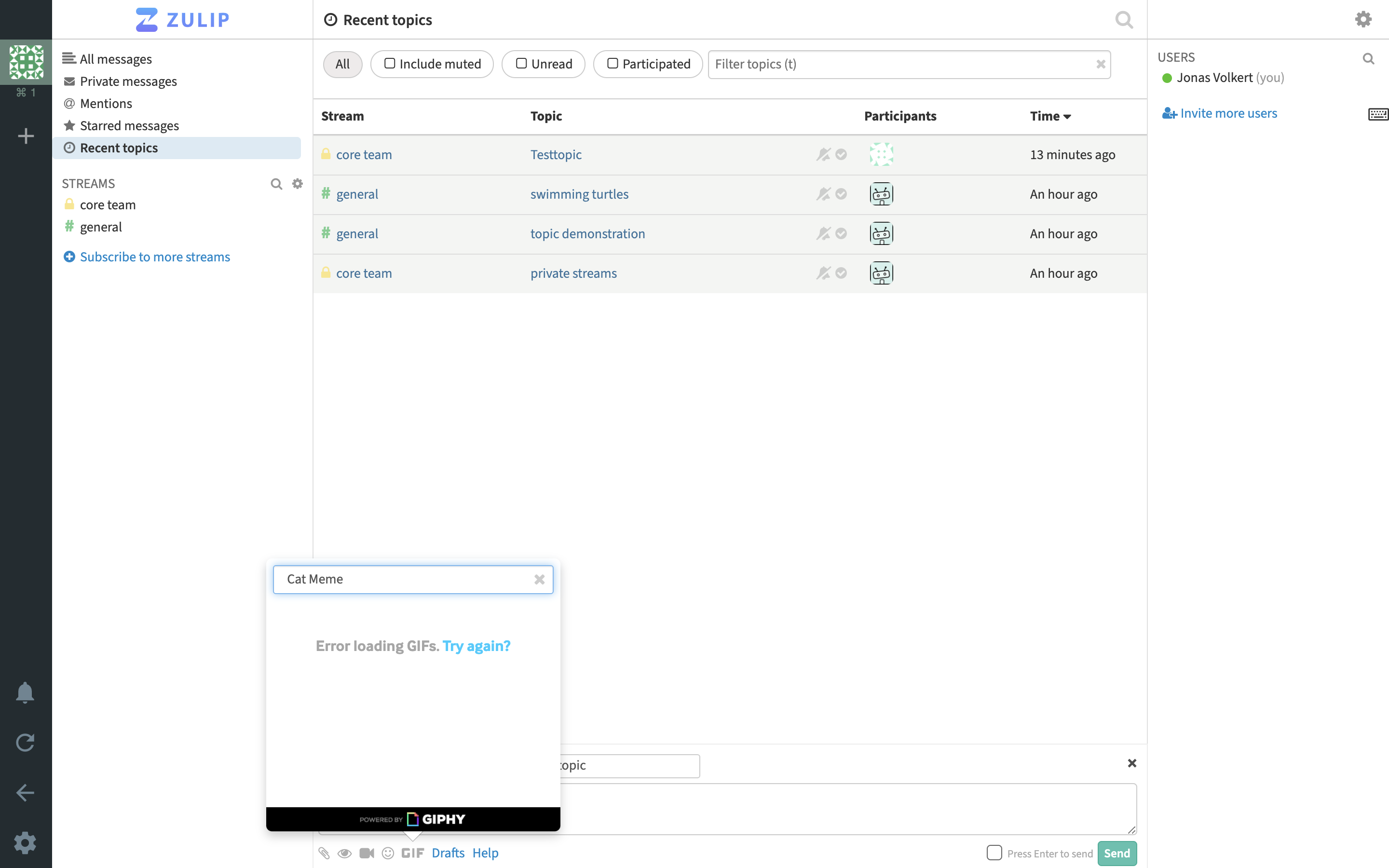Search streams with the magnifier icon

point(276,184)
